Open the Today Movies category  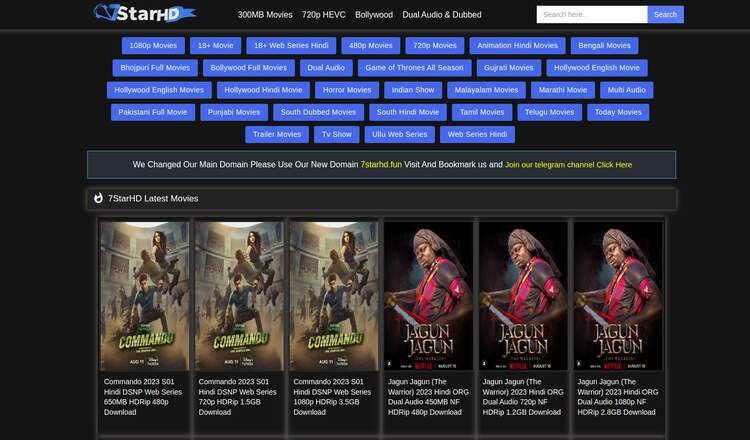click(618, 112)
